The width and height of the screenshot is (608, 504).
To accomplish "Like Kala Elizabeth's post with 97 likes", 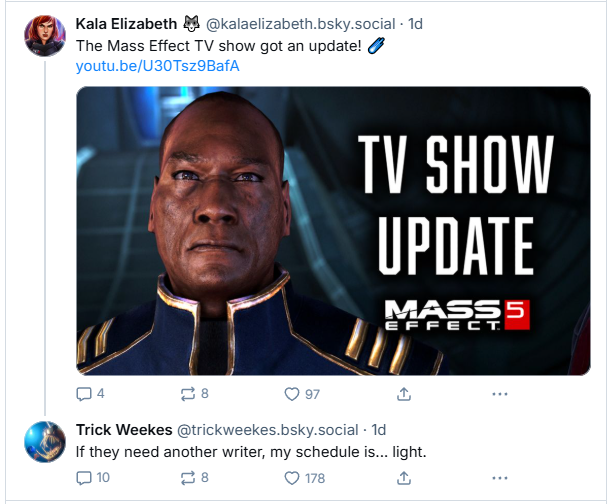I will point(292,394).
